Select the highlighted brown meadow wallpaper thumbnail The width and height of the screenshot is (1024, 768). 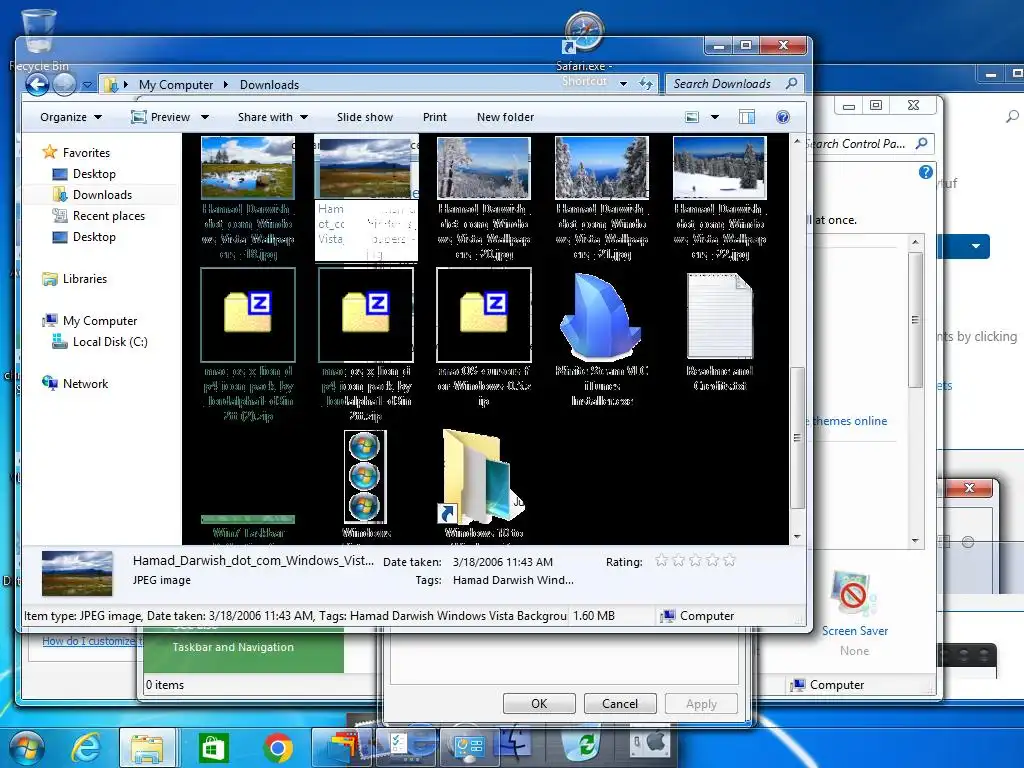coord(366,168)
